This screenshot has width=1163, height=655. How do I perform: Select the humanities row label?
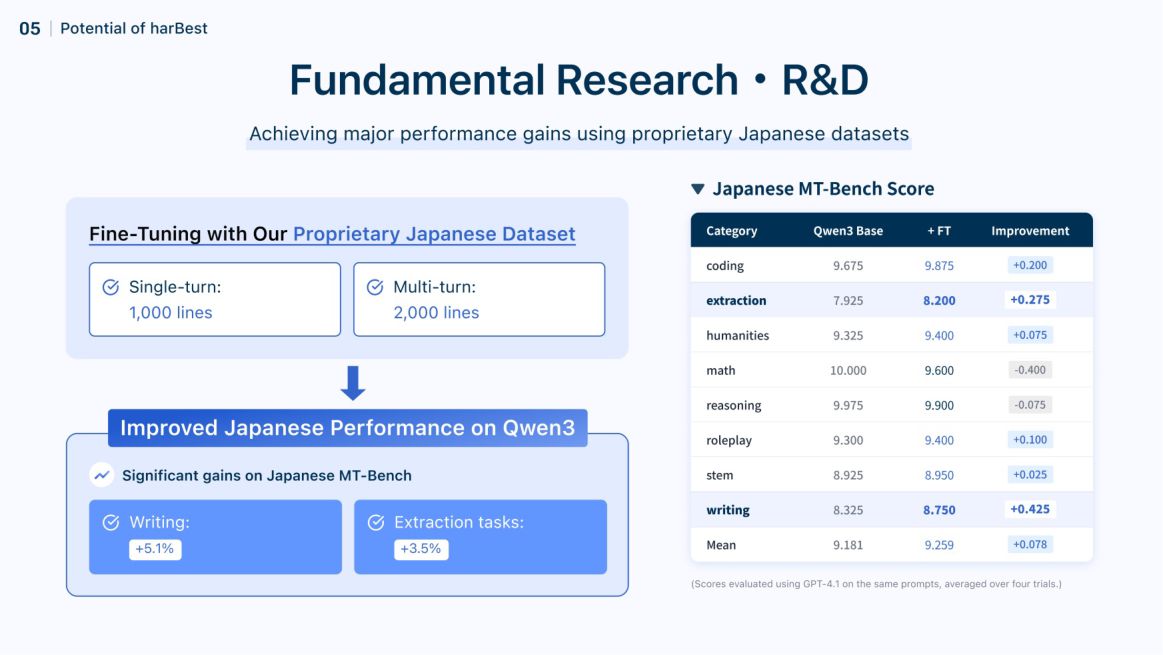tap(737, 335)
